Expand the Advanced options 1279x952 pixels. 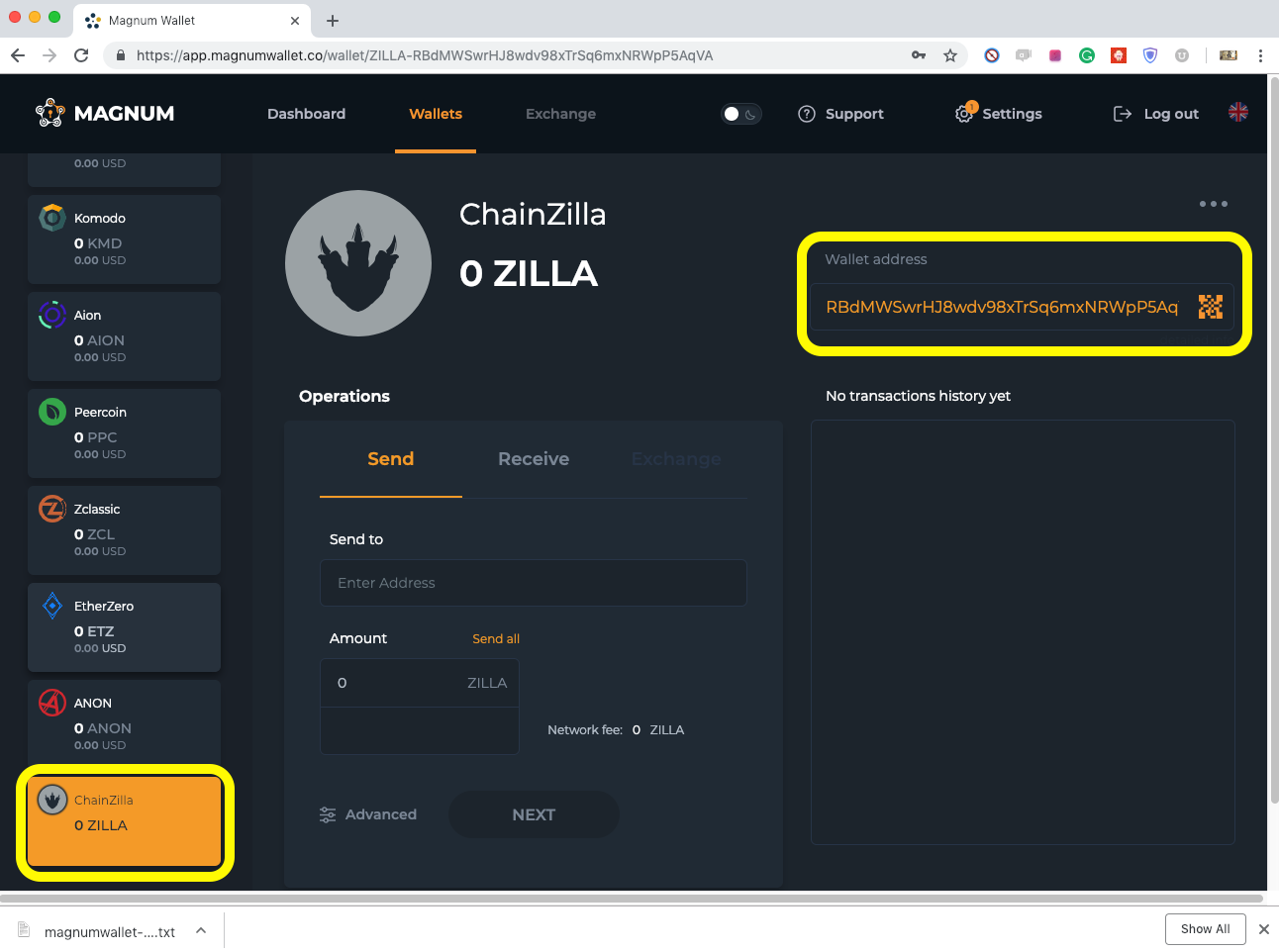368,814
